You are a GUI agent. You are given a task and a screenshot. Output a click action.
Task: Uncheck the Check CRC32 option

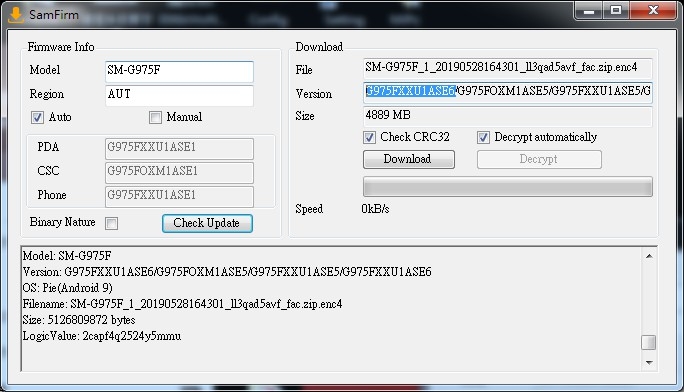point(369,137)
